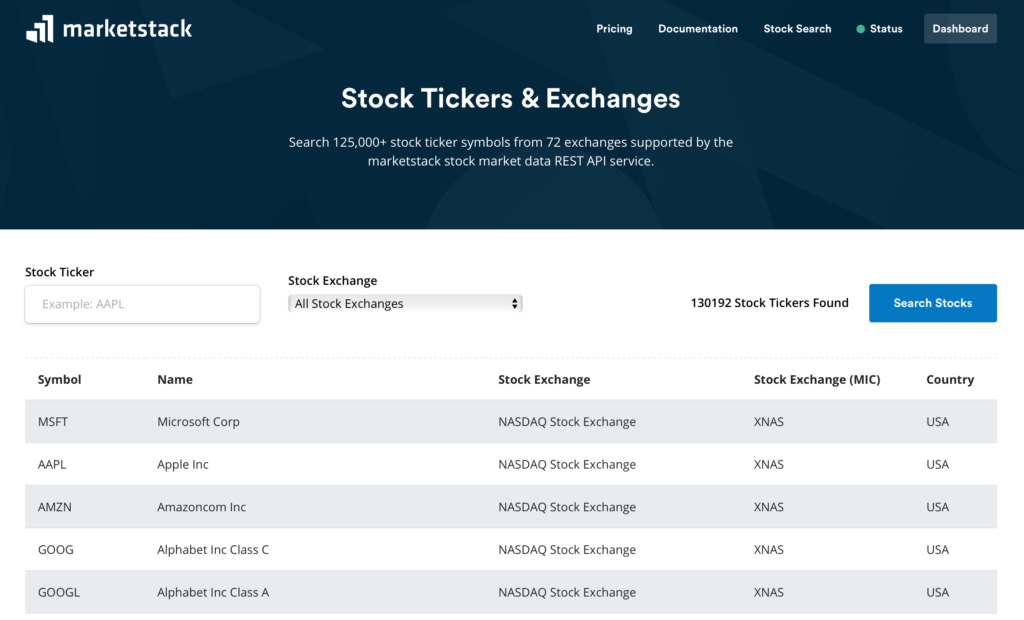Open the Documentation menu item
The width and height of the screenshot is (1024, 620).
click(697, 29)
